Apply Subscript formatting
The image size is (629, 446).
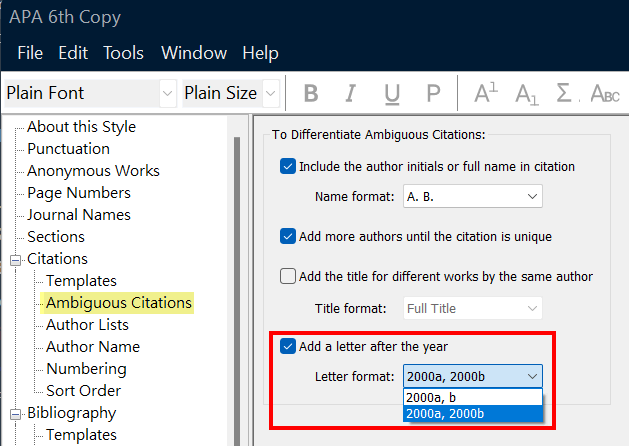[527, 94]
